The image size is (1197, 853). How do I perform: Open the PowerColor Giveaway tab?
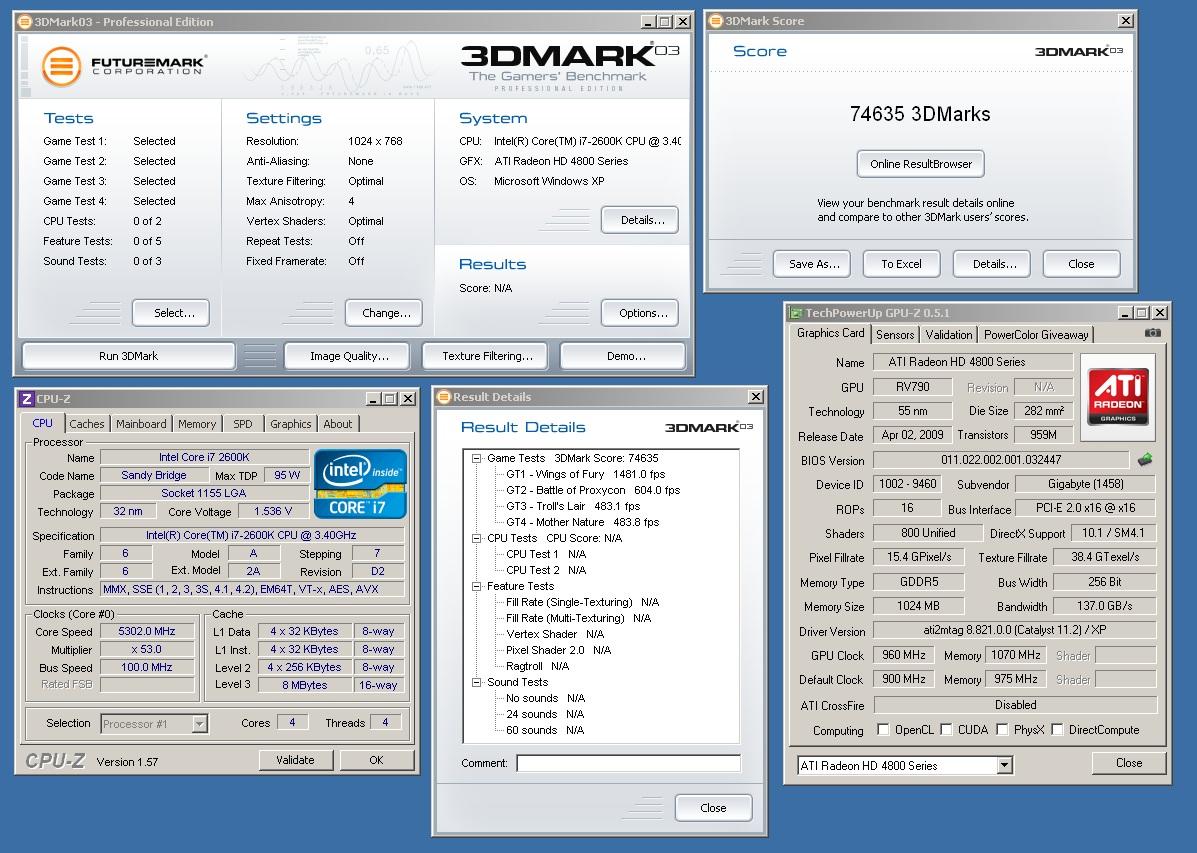pos(1036,334)
